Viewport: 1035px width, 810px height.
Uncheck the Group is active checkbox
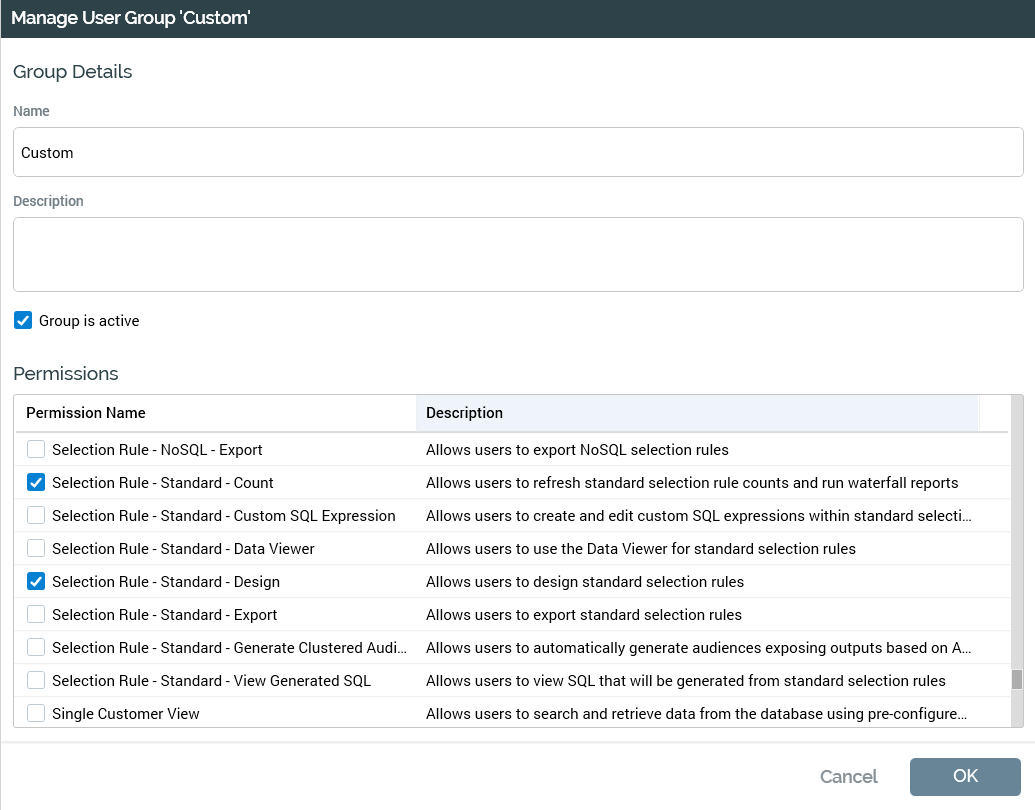(x=23, y=321)
